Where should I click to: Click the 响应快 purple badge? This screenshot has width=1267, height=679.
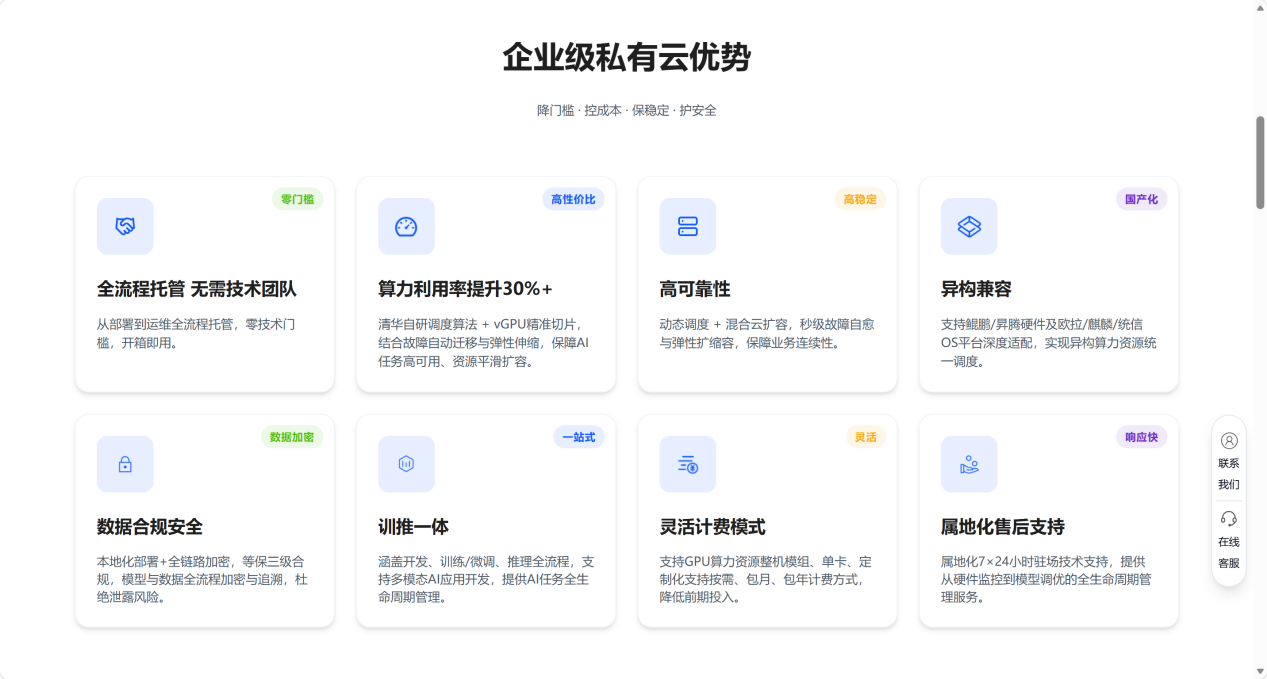pyautogui.click(x=1141, y=437)
